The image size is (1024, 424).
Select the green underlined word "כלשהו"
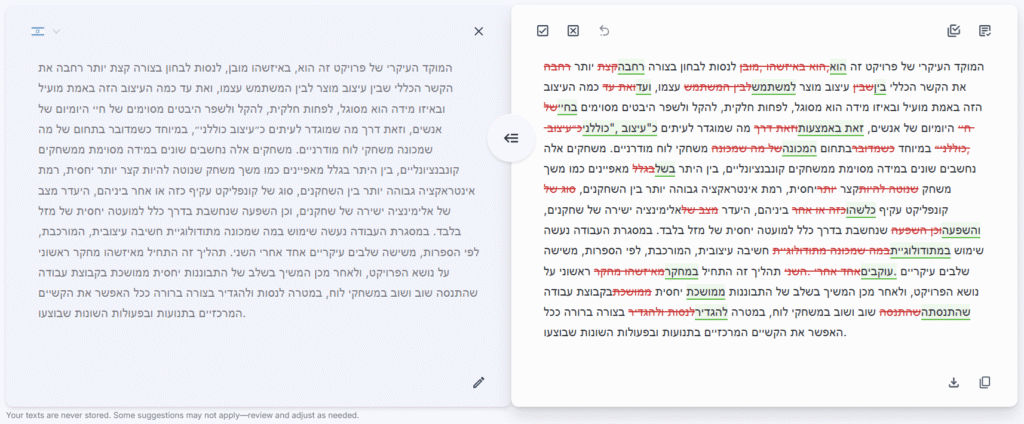[857, 212]
